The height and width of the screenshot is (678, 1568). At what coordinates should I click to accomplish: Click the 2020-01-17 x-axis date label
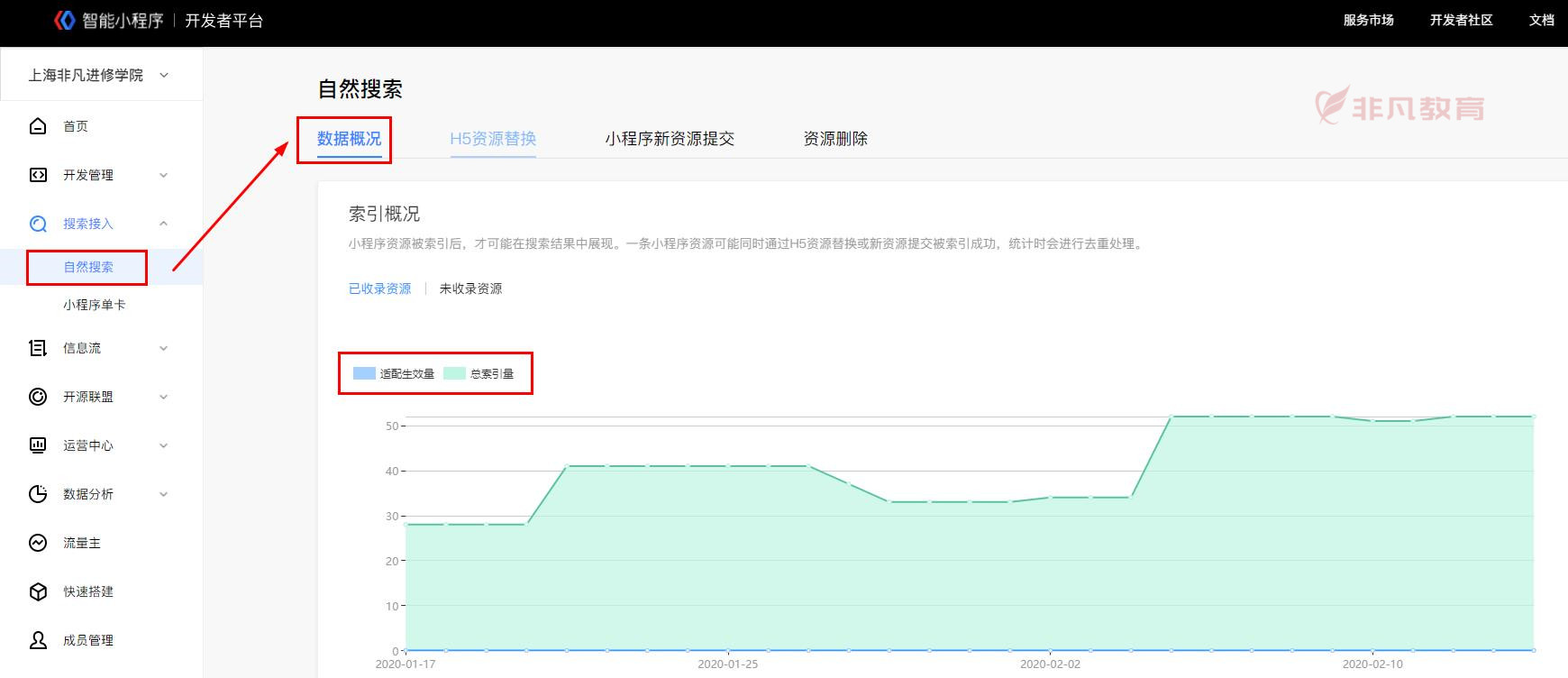point(406,664)
